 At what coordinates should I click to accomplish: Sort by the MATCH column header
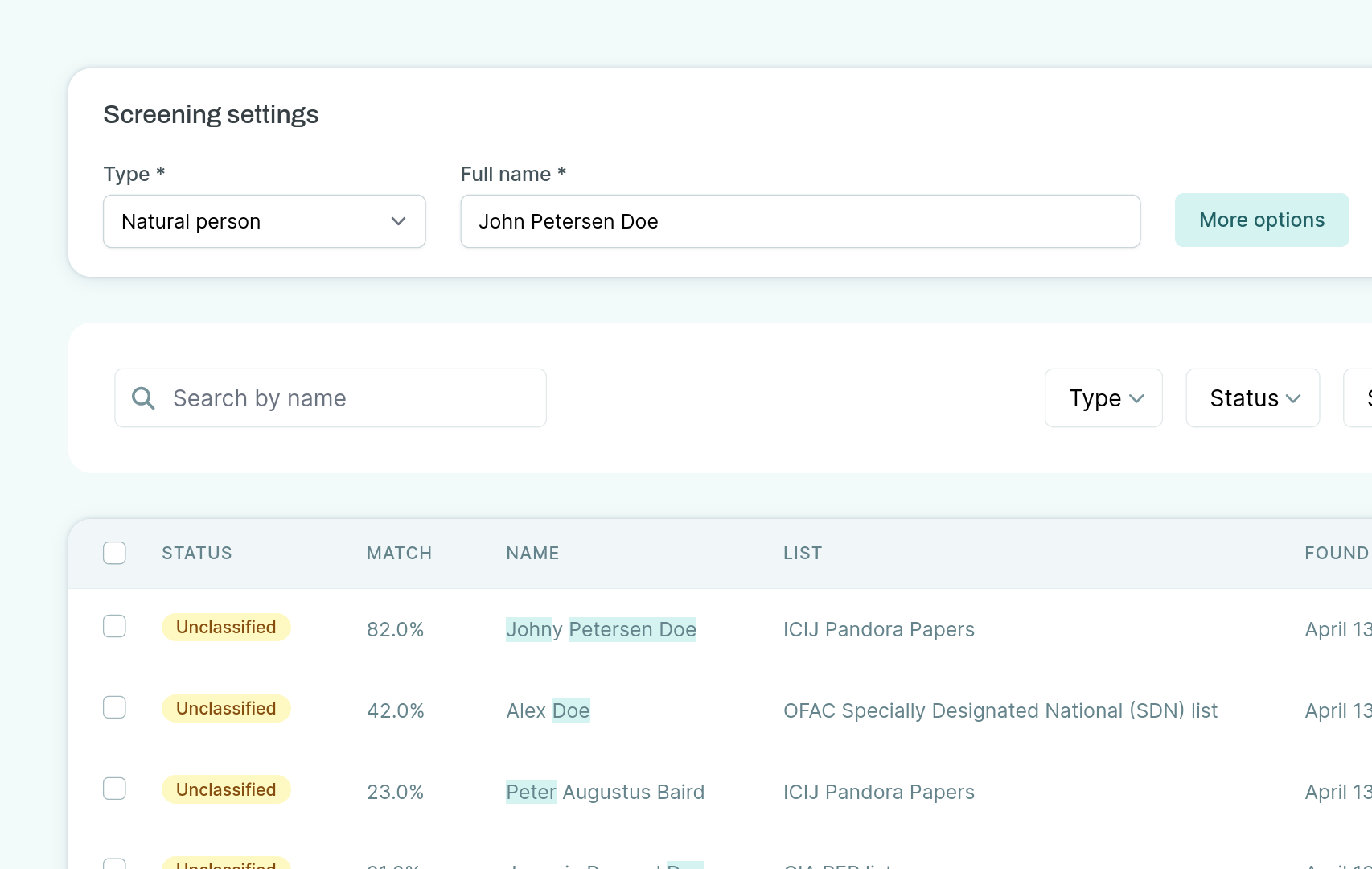click(399, 553)
